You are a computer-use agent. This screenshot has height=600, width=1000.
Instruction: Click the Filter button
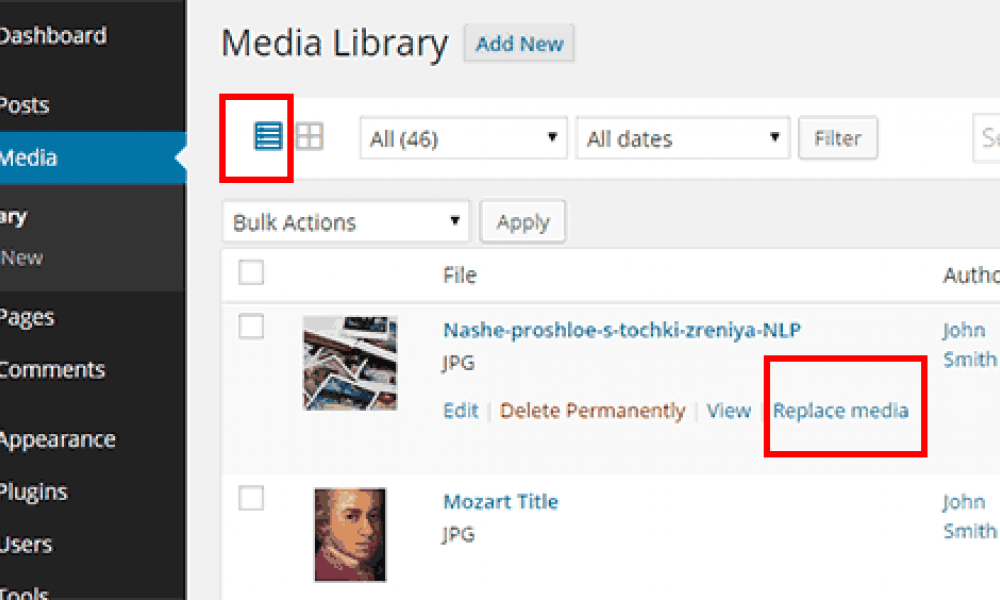click(837, 139)
